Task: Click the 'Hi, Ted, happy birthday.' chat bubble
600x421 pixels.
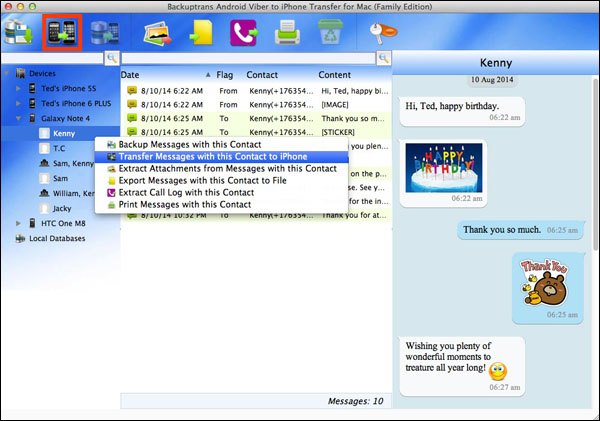Action: (x=462, y=111)
